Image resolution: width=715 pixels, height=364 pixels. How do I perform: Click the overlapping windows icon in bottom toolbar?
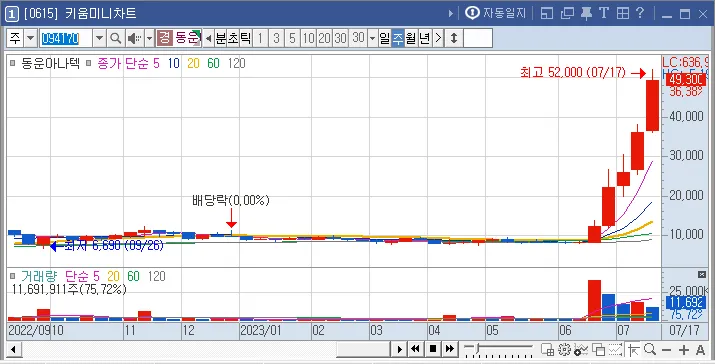click(598, 350)
